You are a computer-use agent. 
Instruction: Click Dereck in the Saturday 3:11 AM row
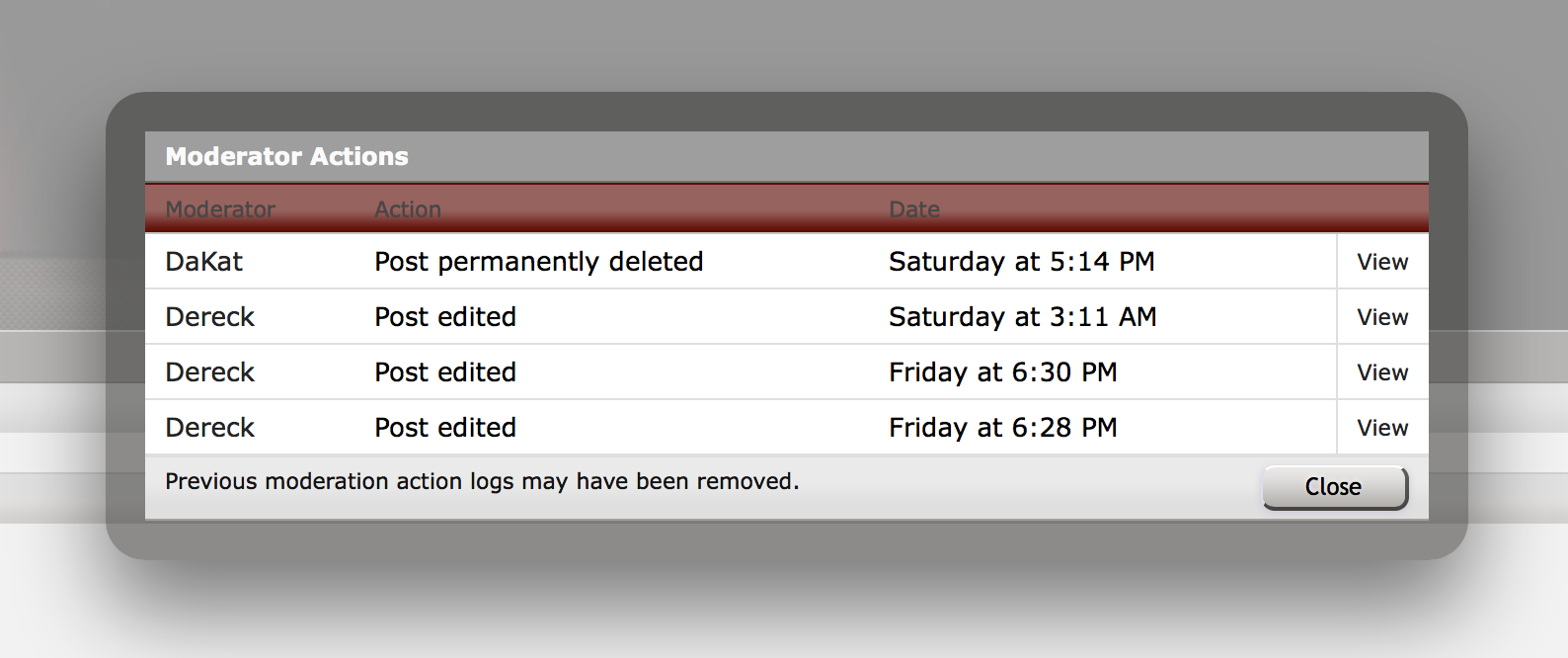click(209, 317)
